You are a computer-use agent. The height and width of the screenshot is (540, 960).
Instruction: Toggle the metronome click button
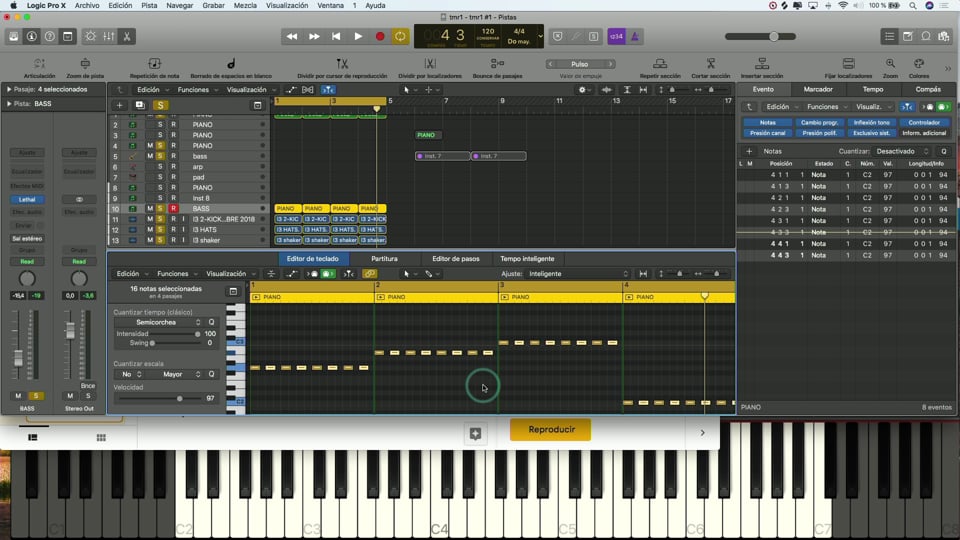point(634,36)
